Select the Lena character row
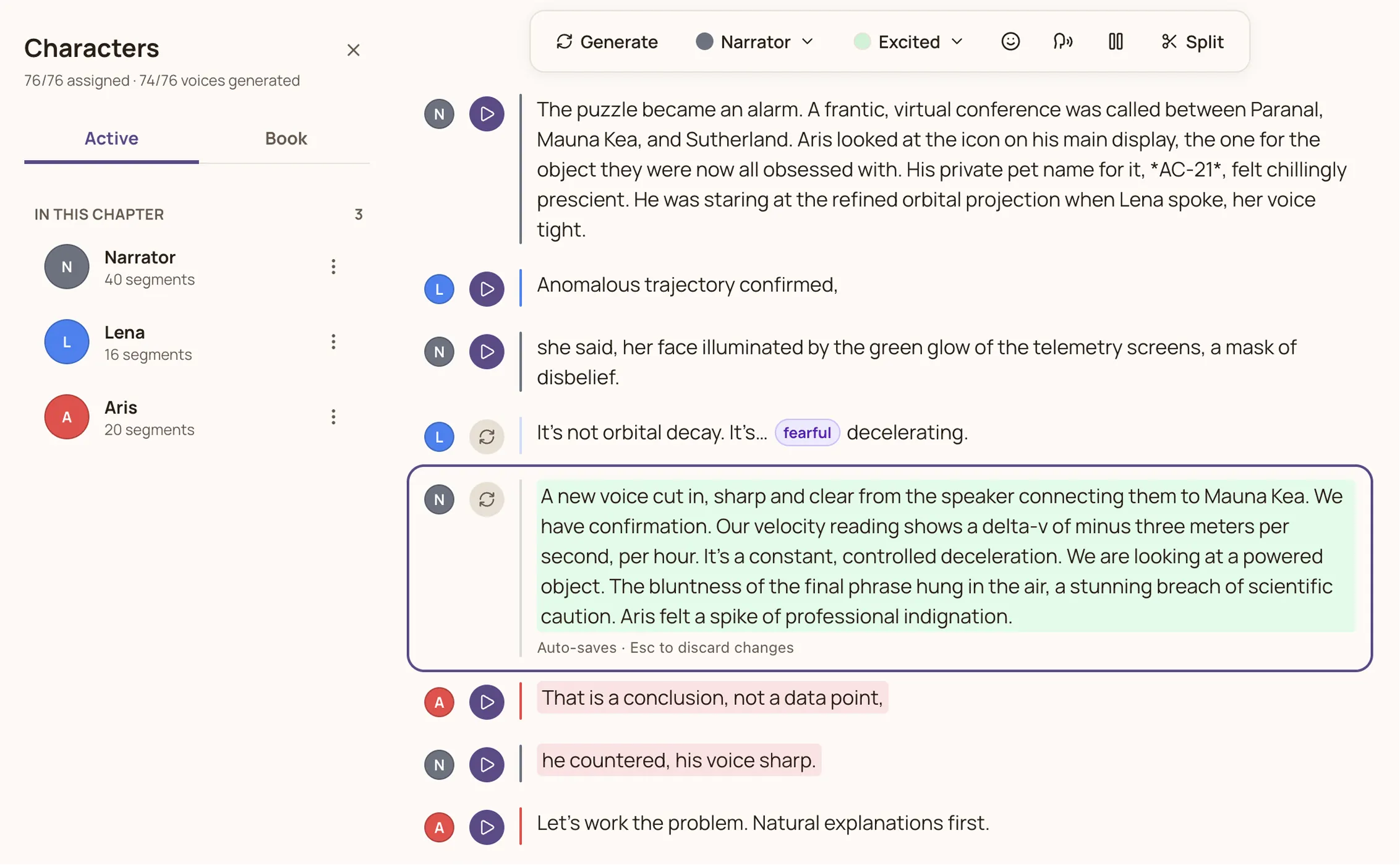 tap(197, 342)
